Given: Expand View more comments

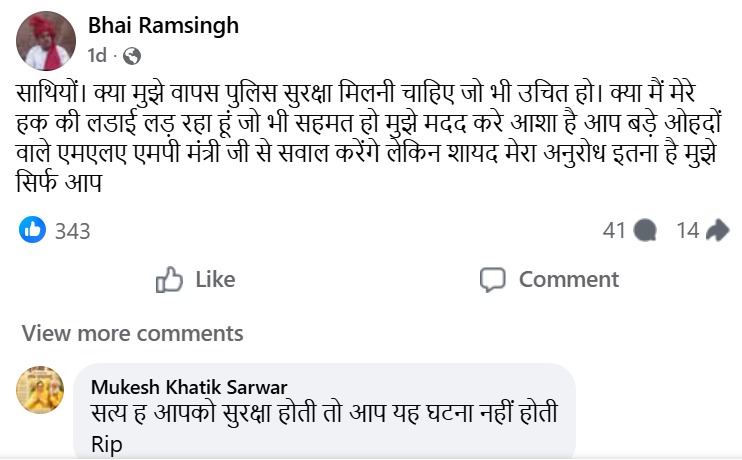Looking at the screenshot, I should 132,334.
